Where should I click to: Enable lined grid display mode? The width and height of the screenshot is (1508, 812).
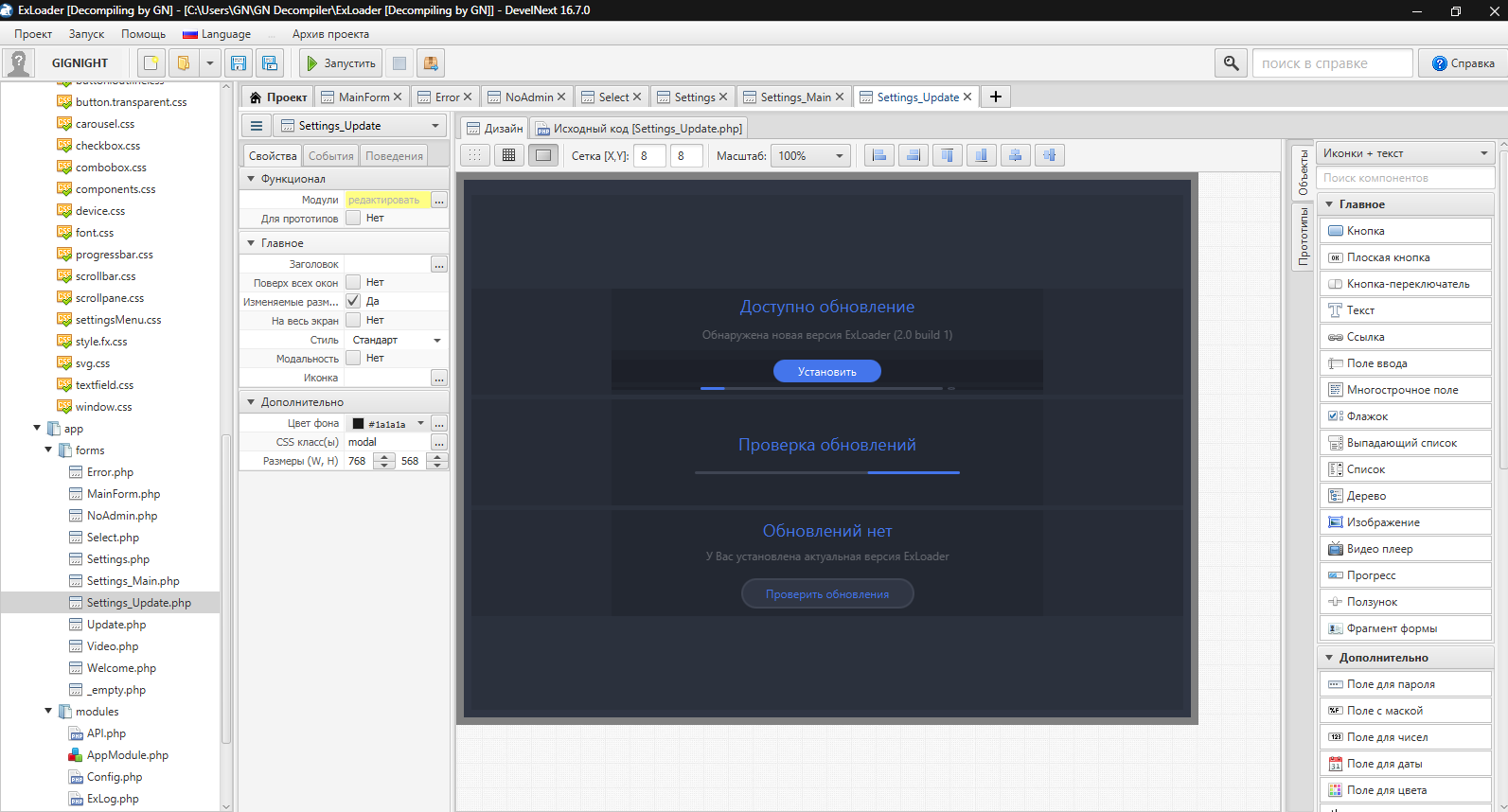tap(509, 155)
